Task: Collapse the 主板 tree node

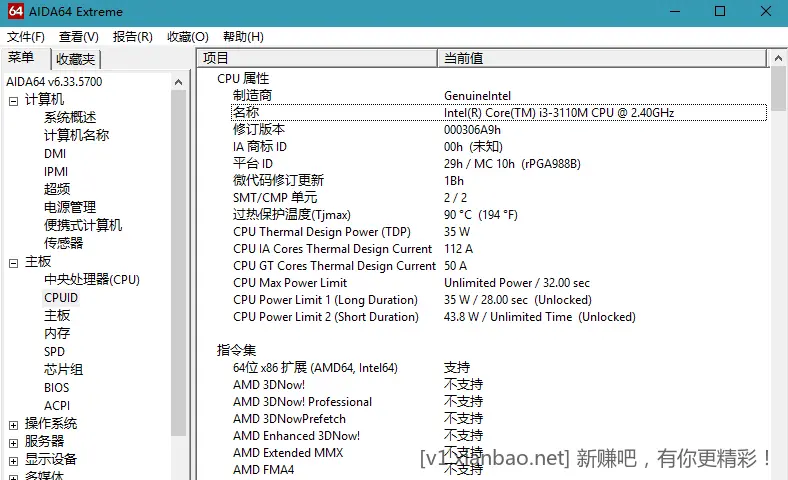Action: coord(14,263)
